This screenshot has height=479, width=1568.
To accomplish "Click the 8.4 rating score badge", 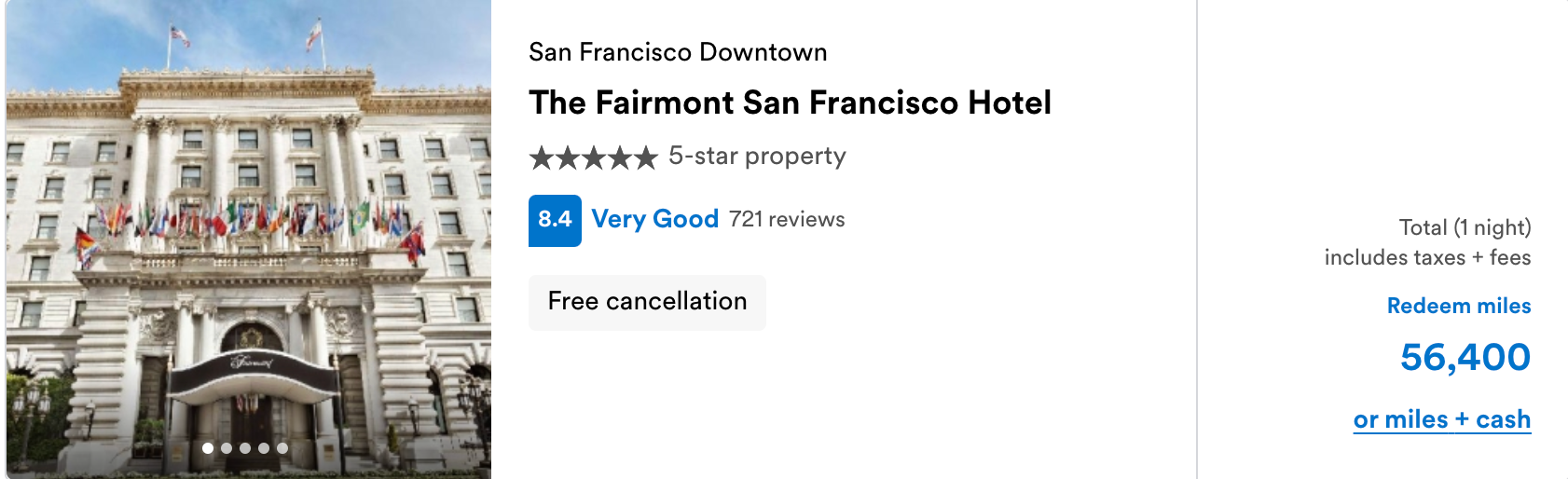I will [555, 220].
